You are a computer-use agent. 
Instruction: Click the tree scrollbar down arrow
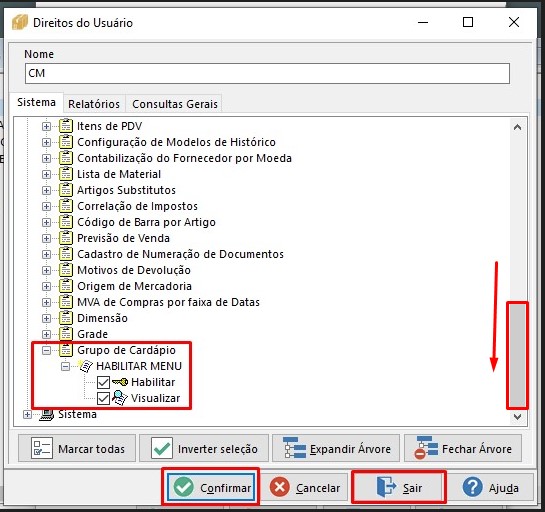(517, 416)
